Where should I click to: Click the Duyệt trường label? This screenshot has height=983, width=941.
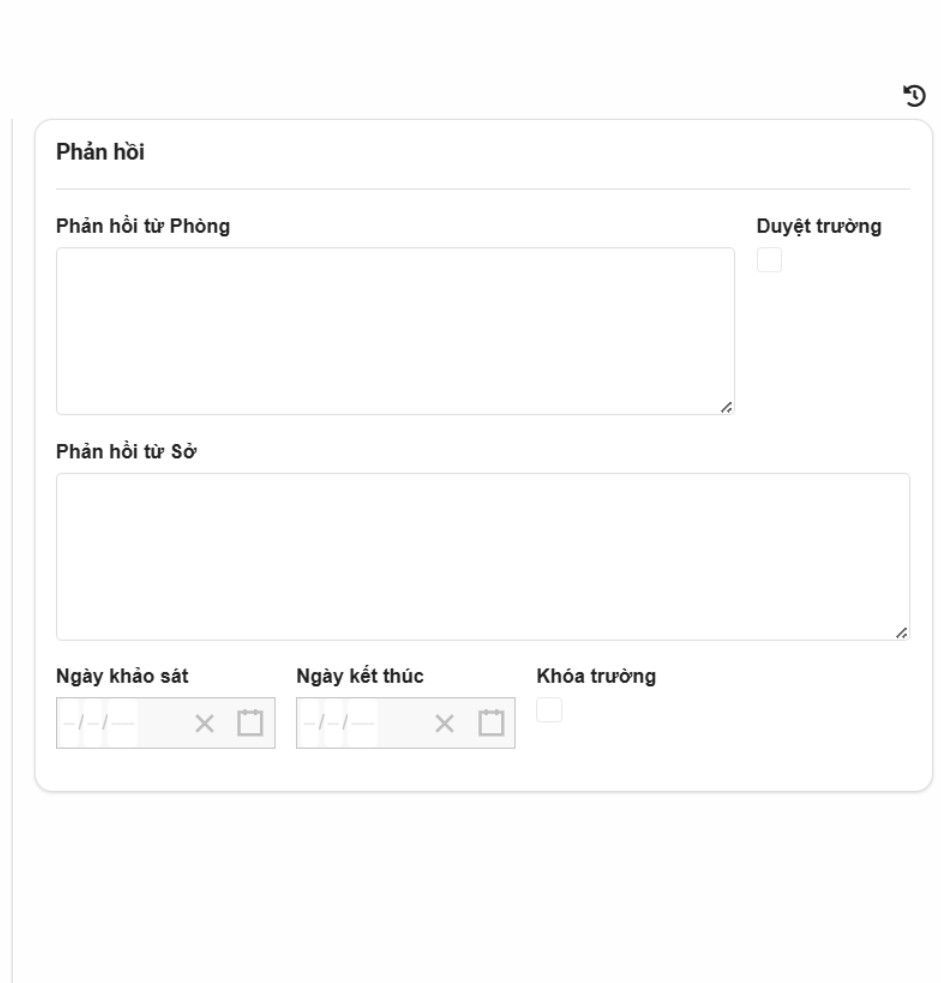pyautogui.click(x=819, y=226)
